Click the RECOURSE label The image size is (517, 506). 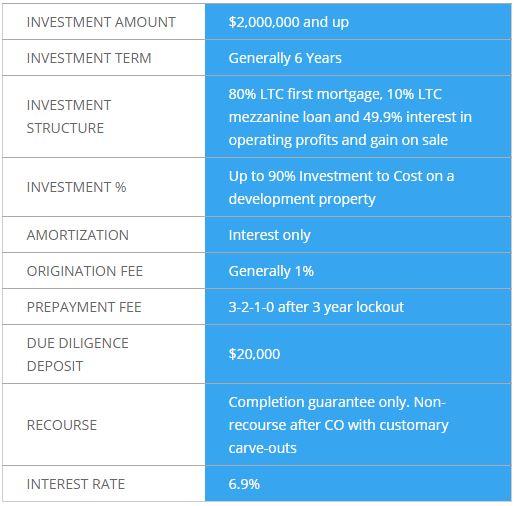point(62,425)
